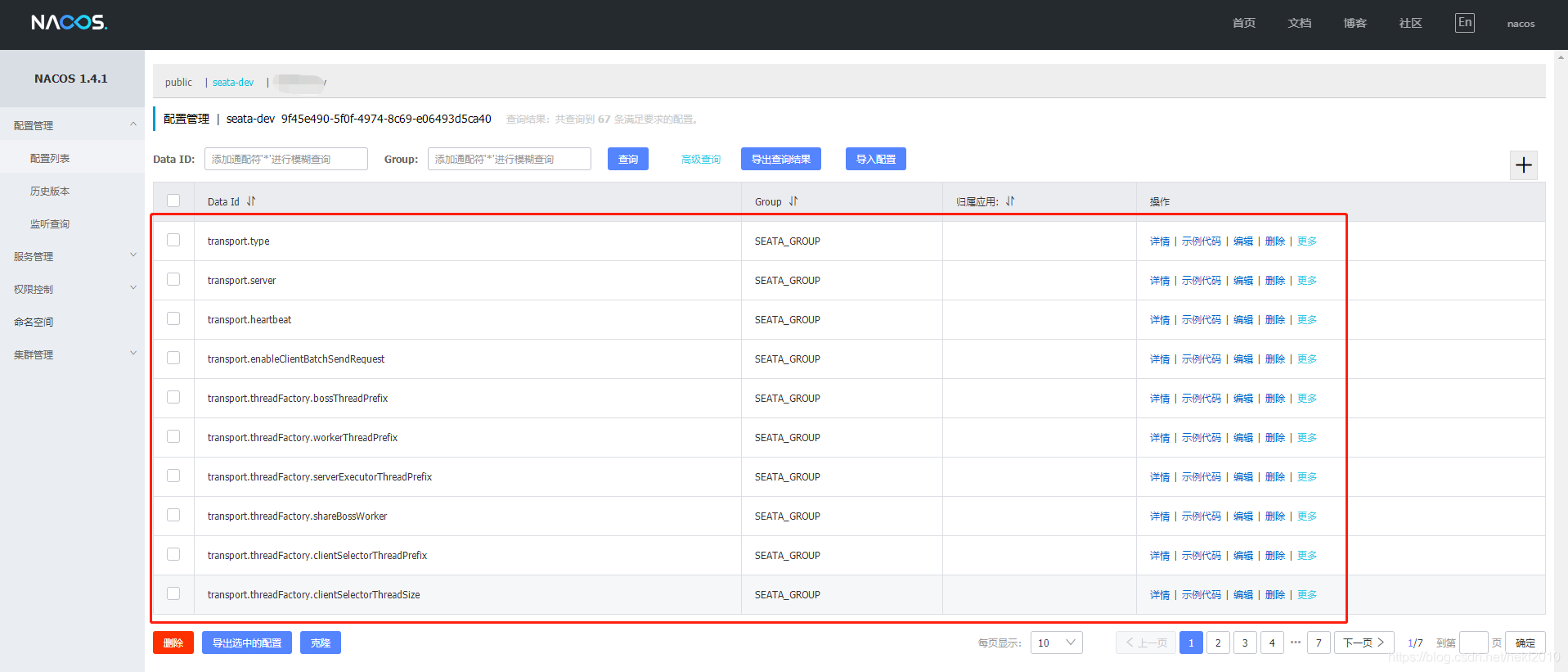The height and width of the screenshot is (672, 1568).
Task: Open 监听查询 in the sidebar
Action: [x=50, y=223]
